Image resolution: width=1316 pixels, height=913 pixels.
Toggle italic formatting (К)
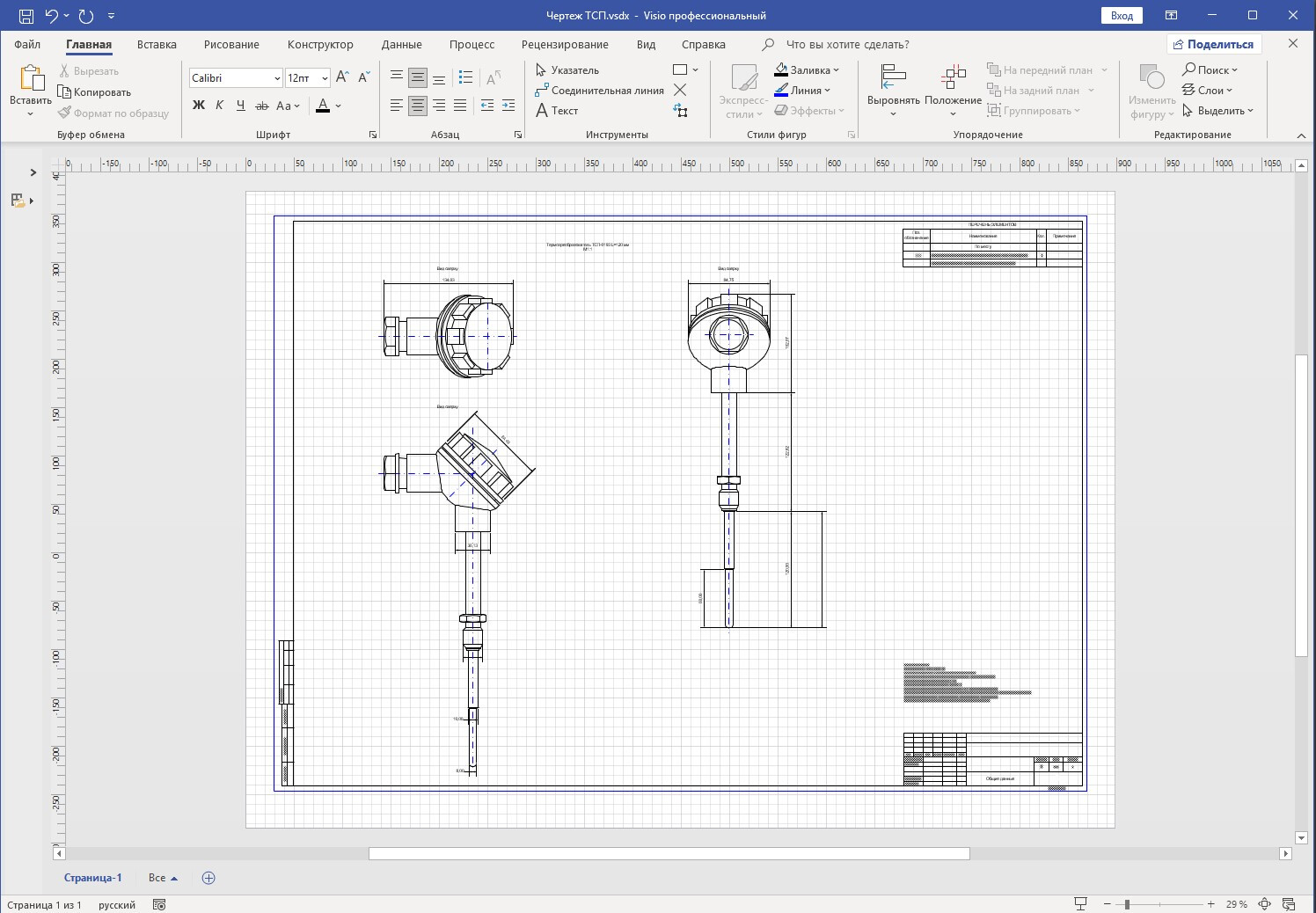click(x=219, y=106)
